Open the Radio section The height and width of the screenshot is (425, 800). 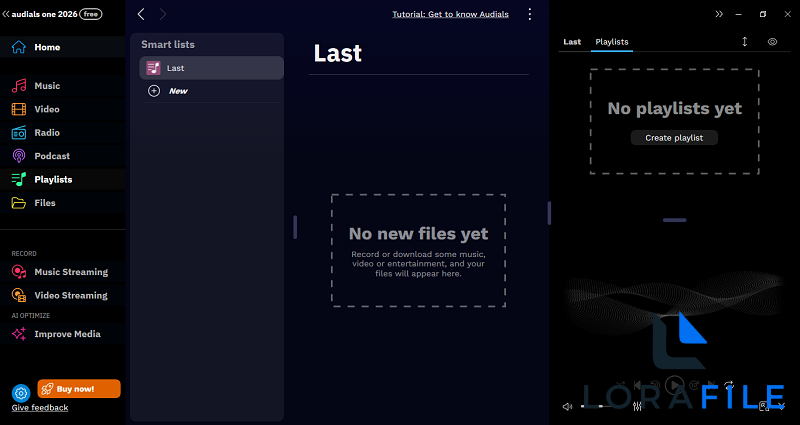[62, 133]
